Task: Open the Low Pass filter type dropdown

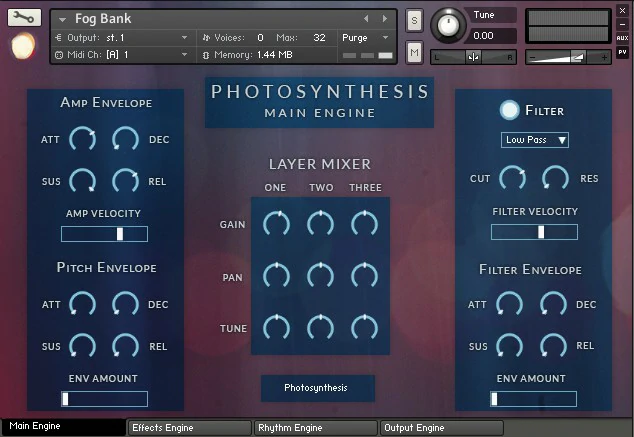Action: pos(535,140)
